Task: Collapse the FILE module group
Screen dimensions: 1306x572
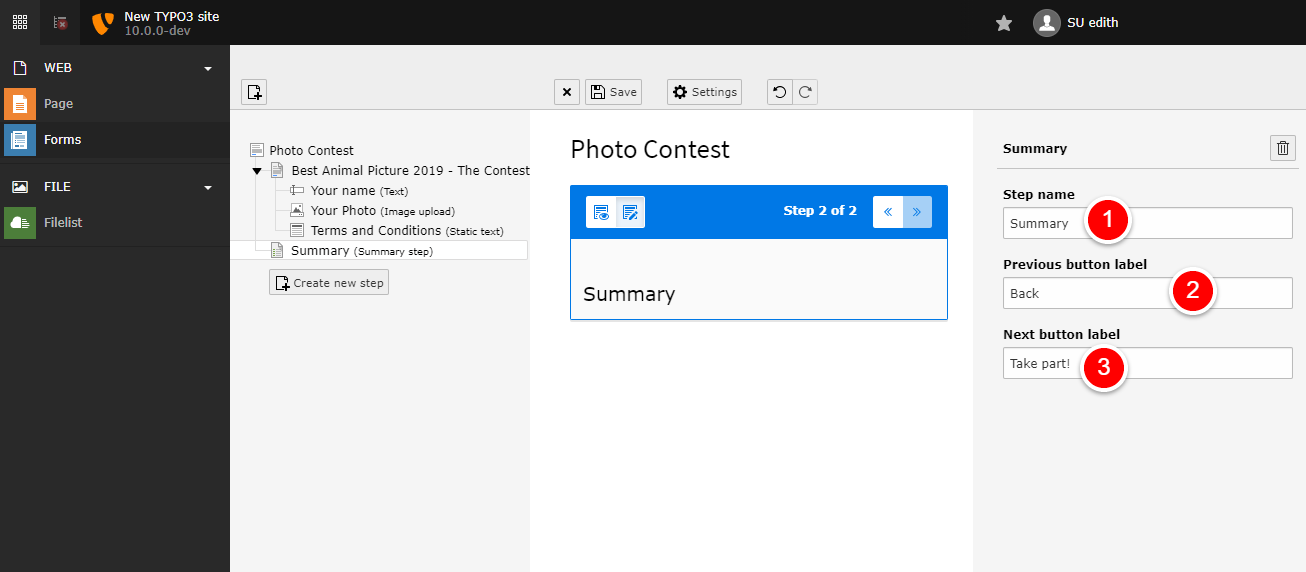Action: click(208, 188)
